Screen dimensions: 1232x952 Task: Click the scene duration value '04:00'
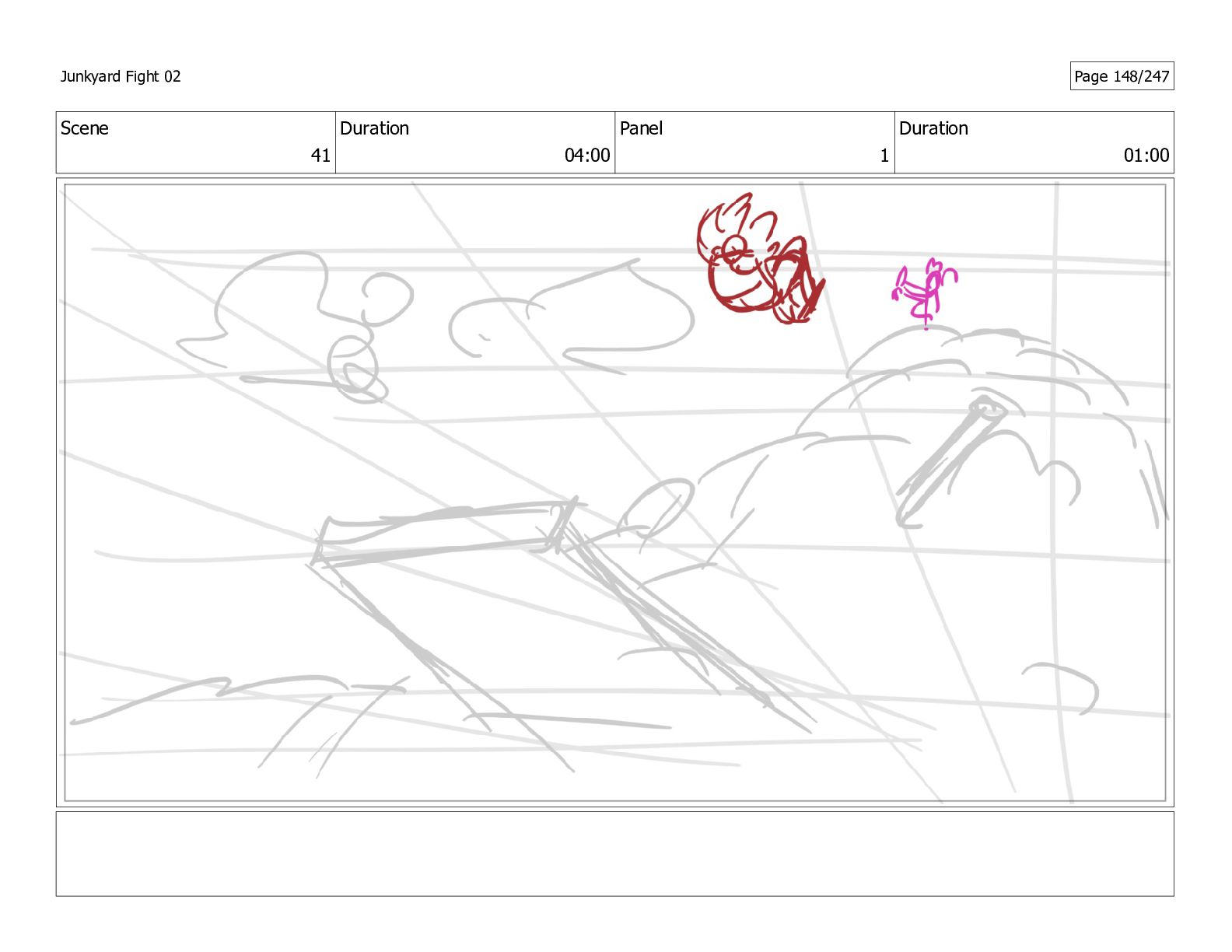tap(587, 156)
